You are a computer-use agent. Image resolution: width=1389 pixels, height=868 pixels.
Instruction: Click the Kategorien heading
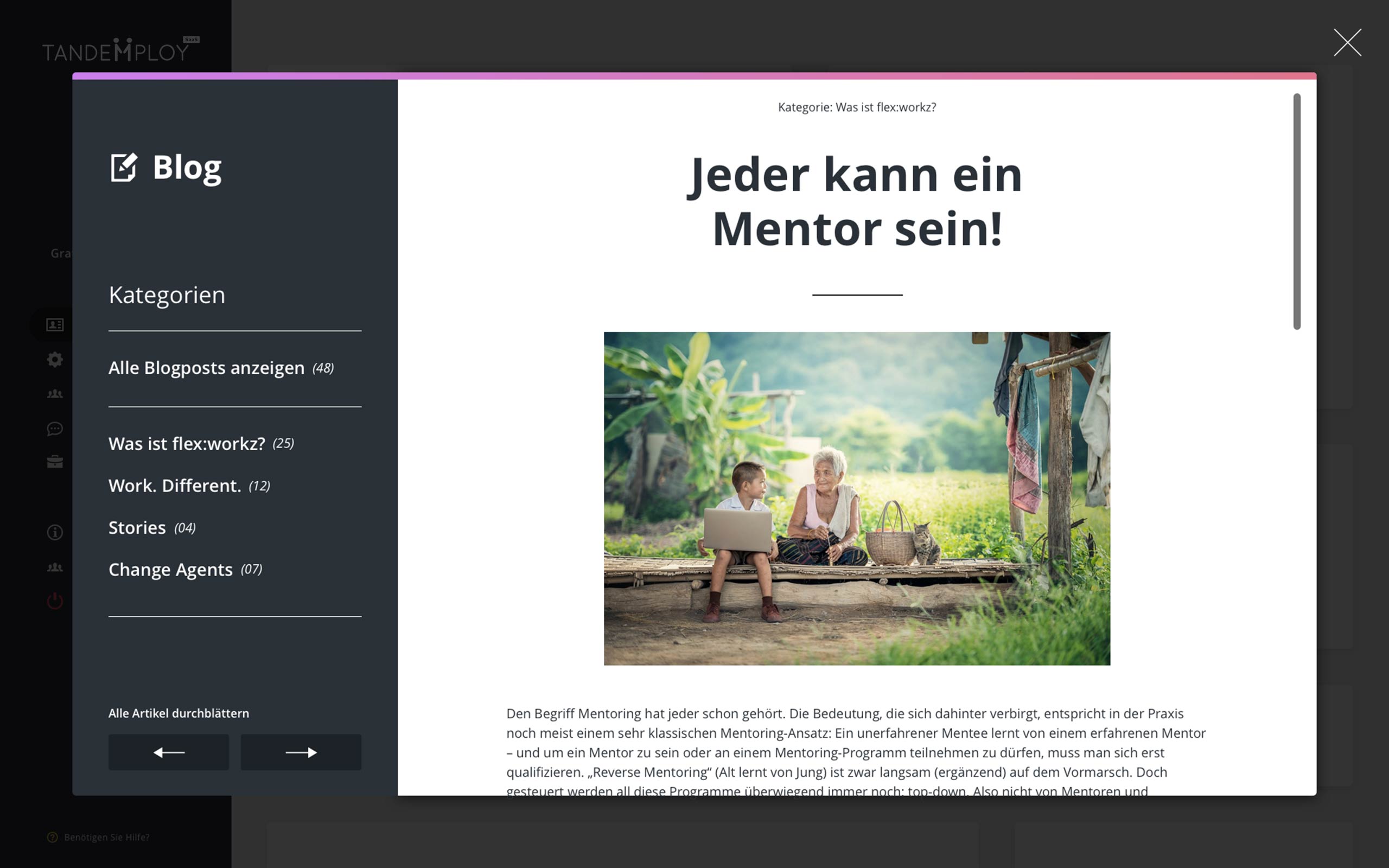[x=167, y=295]
